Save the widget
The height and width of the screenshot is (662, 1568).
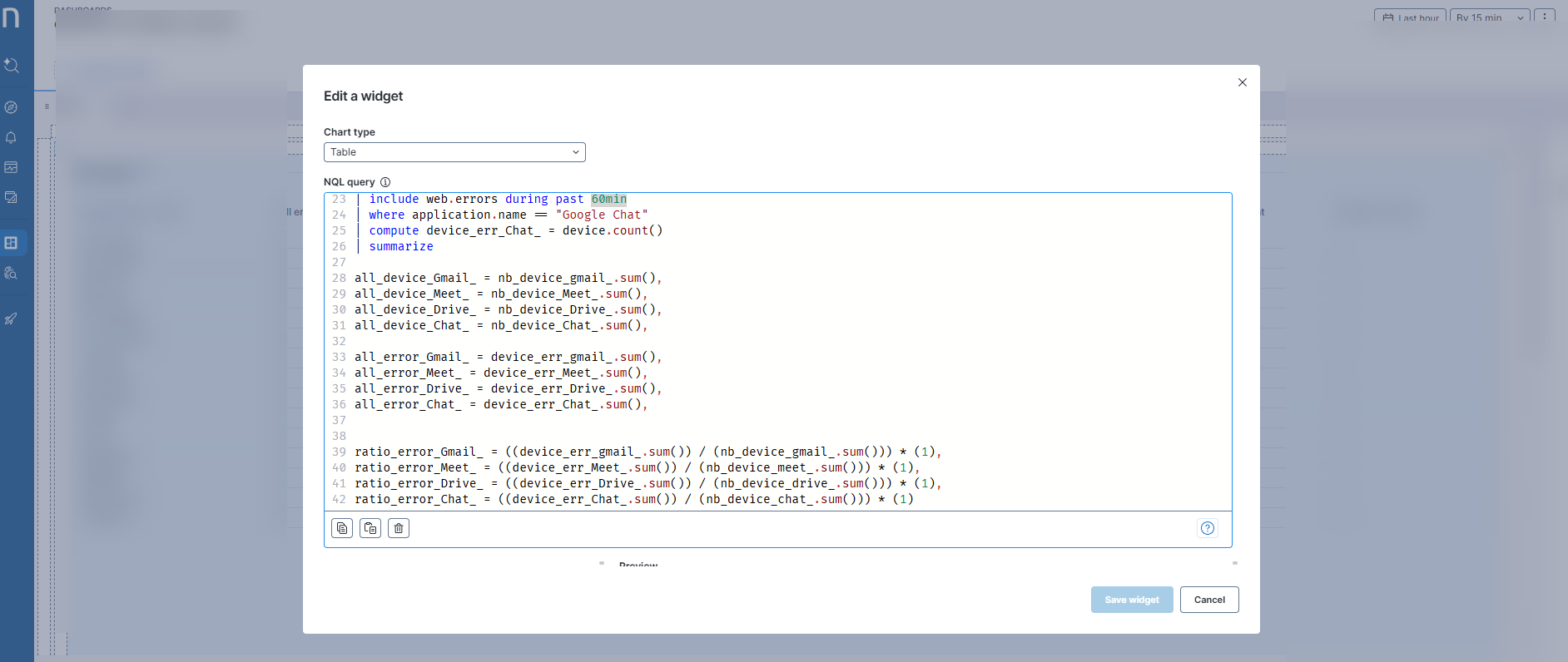coord(1132,600)
